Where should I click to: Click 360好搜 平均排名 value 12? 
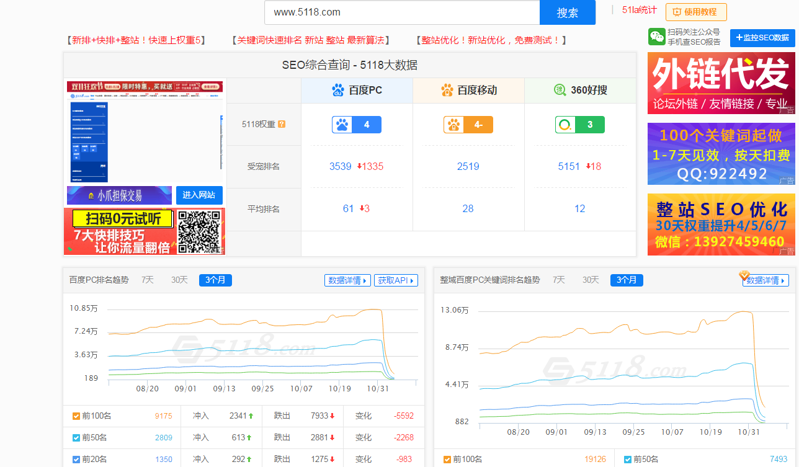tap(580, 209)
